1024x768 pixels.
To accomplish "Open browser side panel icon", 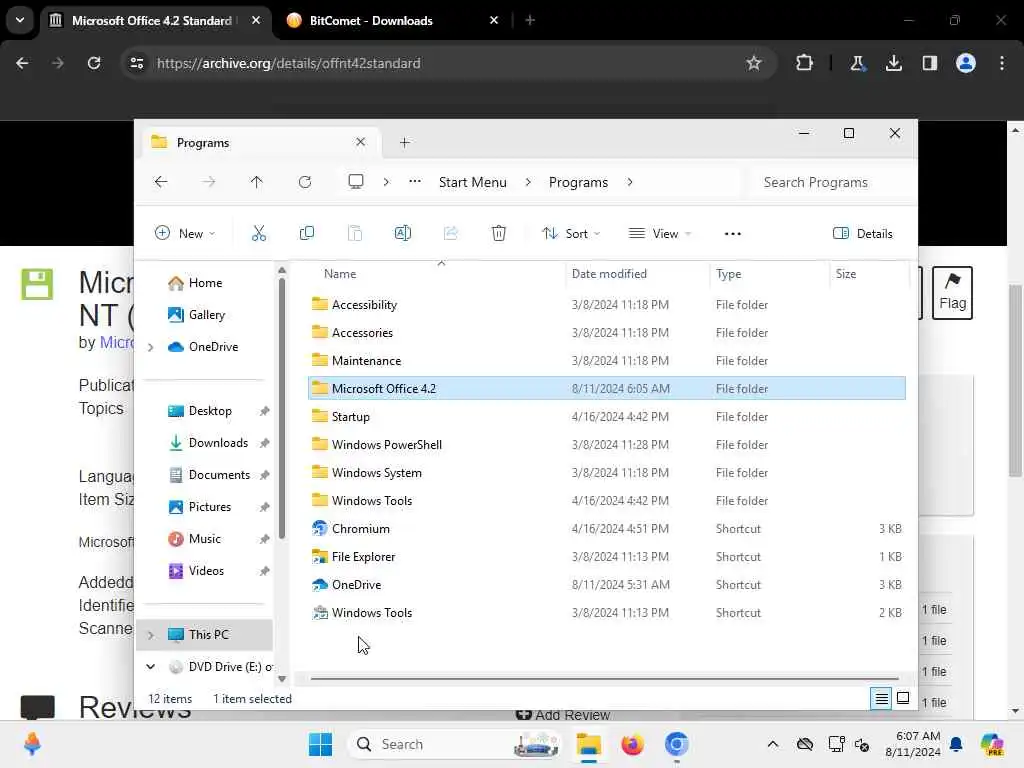I will click(x=929, y=63).
